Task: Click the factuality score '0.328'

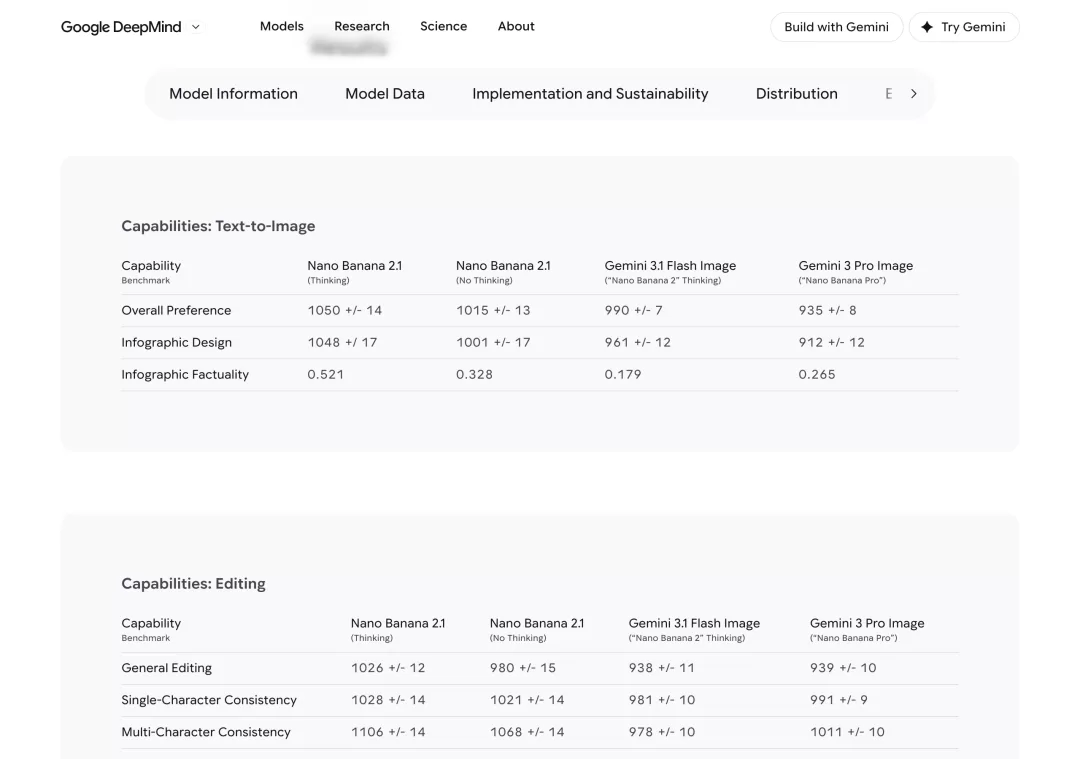Action: [475, 375]
